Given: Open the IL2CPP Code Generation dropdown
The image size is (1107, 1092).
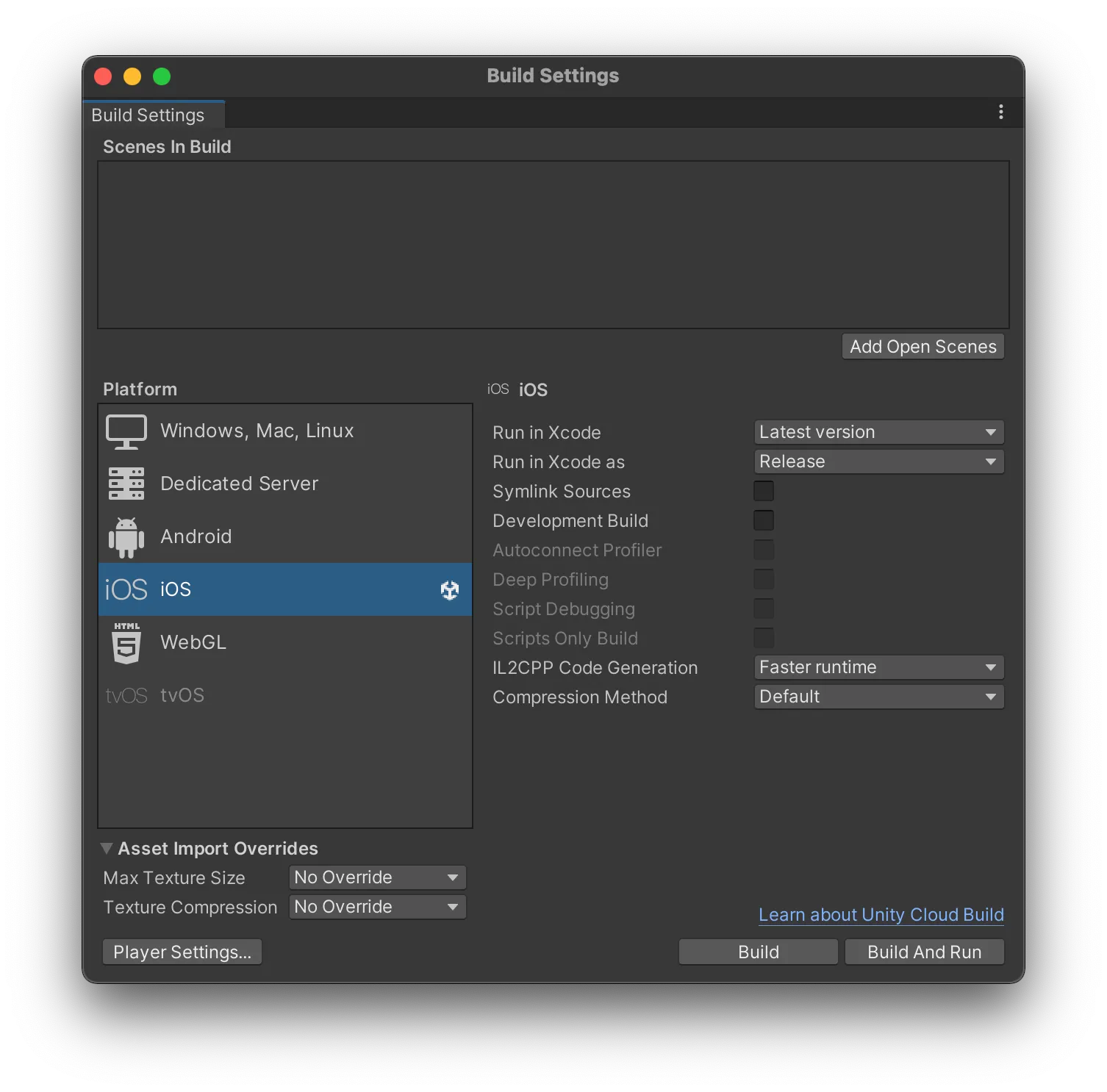Looking at the screenshot, I should tap(878, 667).
